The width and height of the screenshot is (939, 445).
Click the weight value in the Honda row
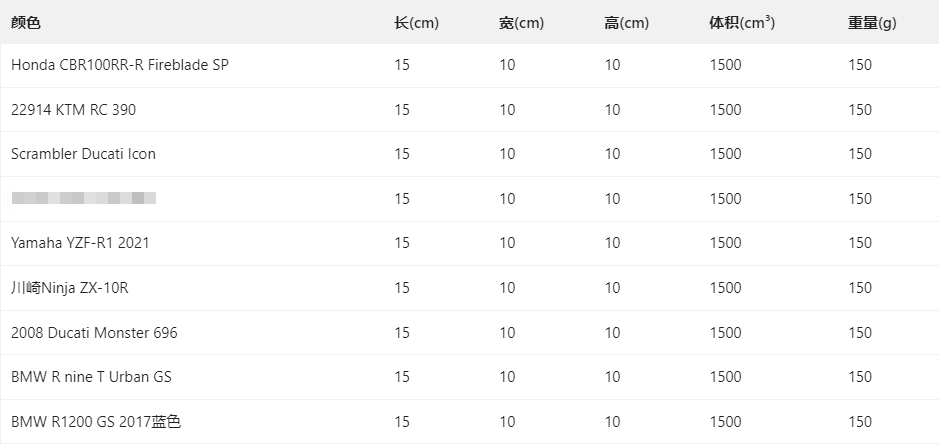[x=860, y=65]
